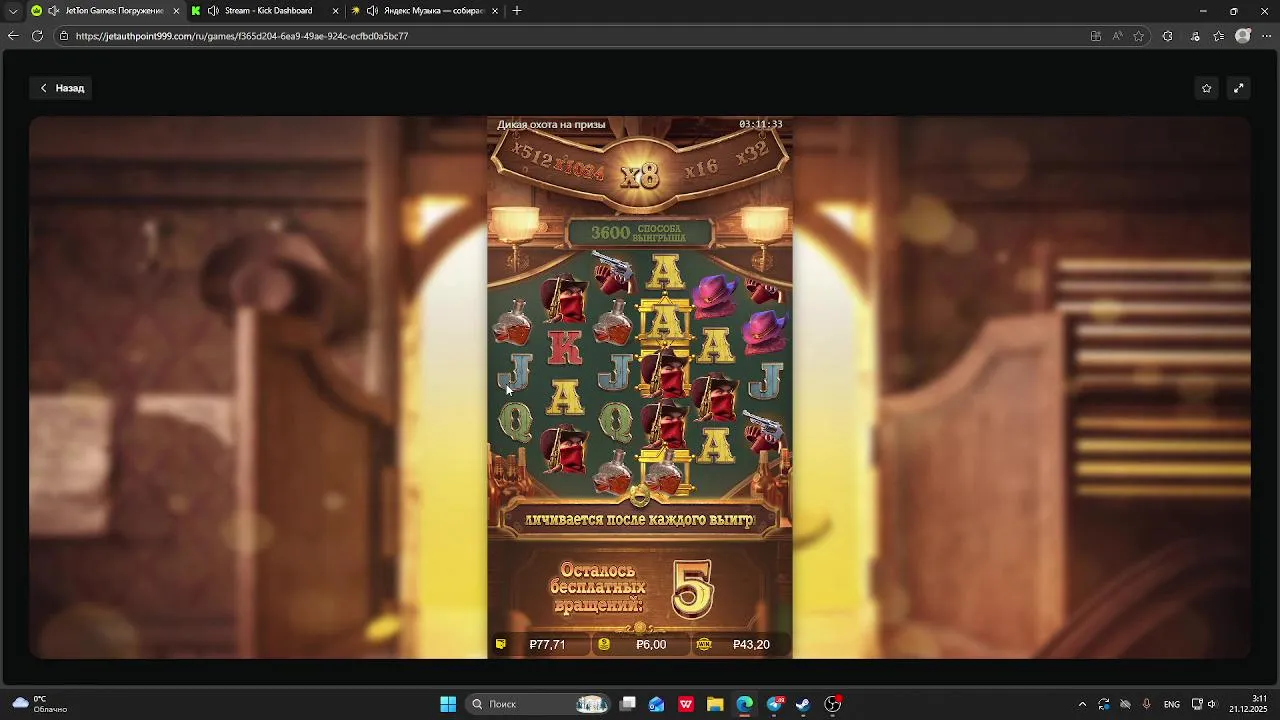1280x720 pixels.
Task: Expand the game to fullscreen
Action: [1239, 88]
